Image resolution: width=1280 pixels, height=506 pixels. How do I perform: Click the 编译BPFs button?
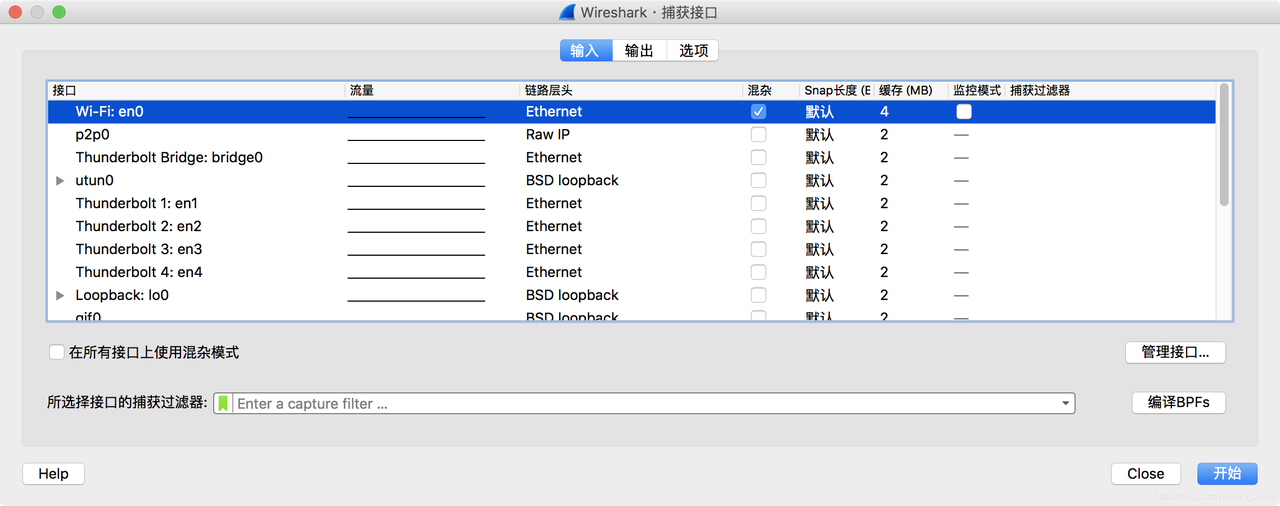click(1178, 402)
